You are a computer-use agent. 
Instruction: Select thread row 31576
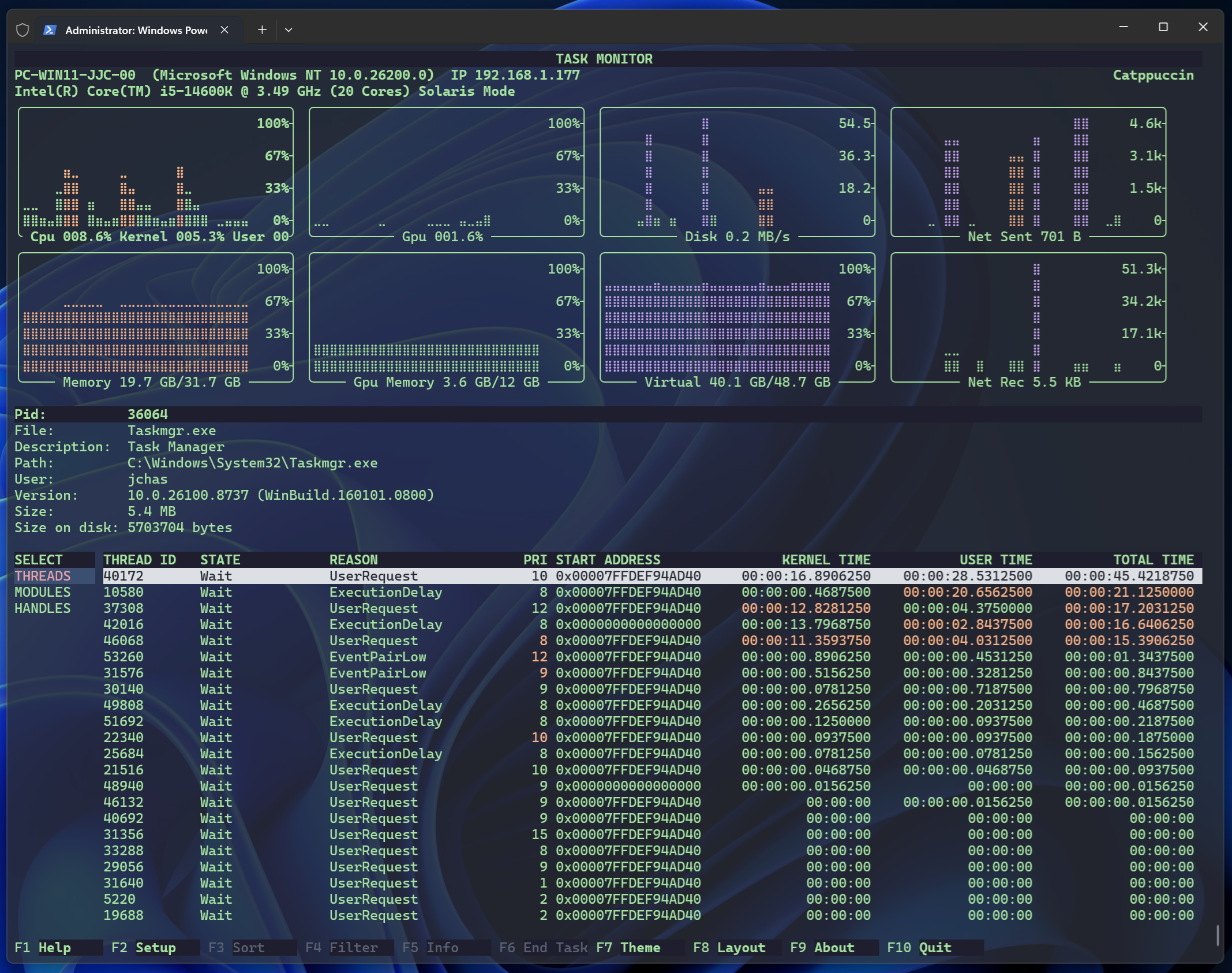point(652,673)
